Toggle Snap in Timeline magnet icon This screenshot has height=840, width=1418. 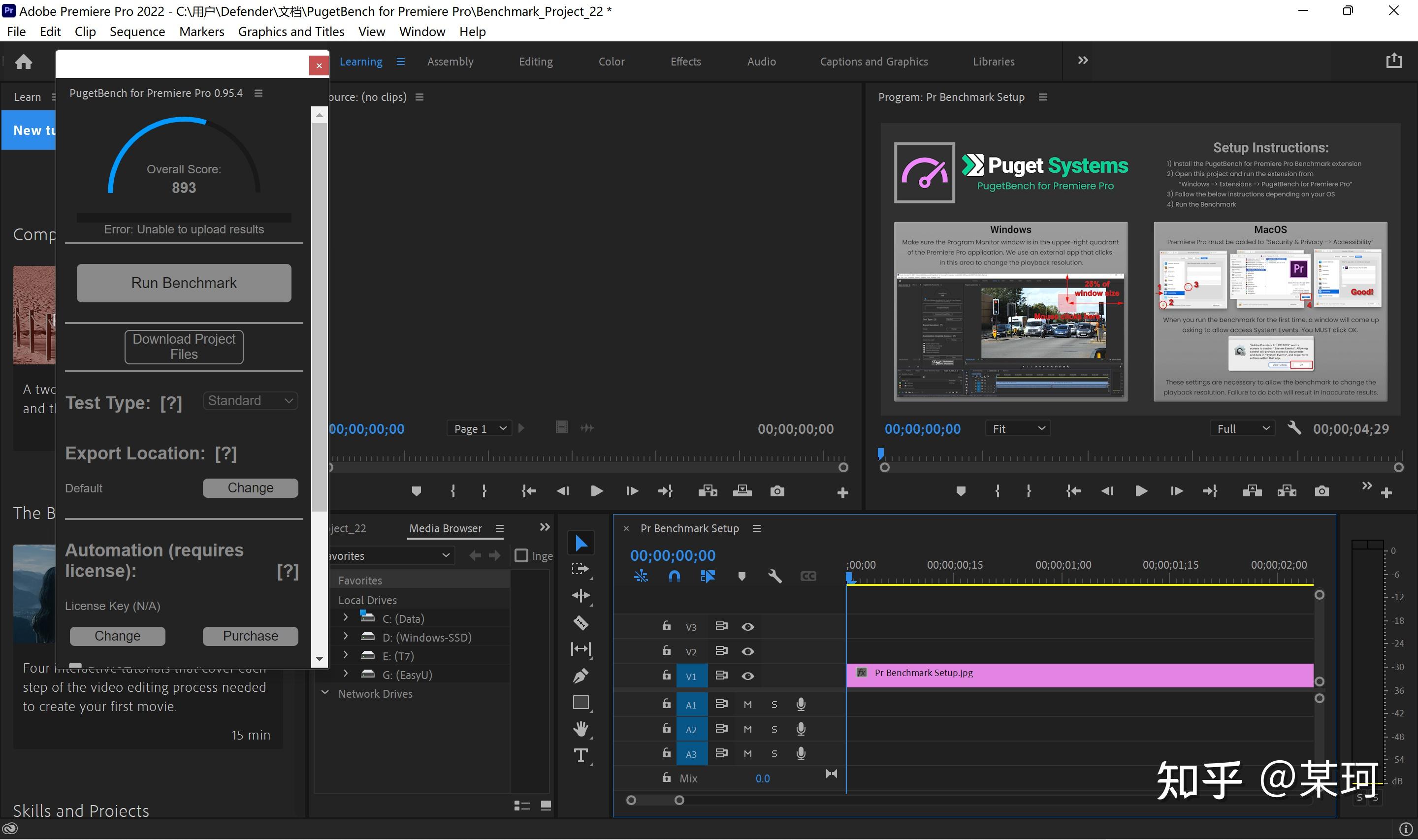pyautogui.click(x=674, y=576)
